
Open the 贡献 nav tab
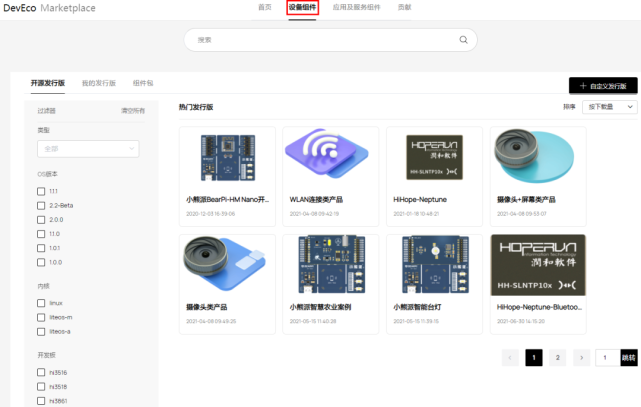point(404,7)
